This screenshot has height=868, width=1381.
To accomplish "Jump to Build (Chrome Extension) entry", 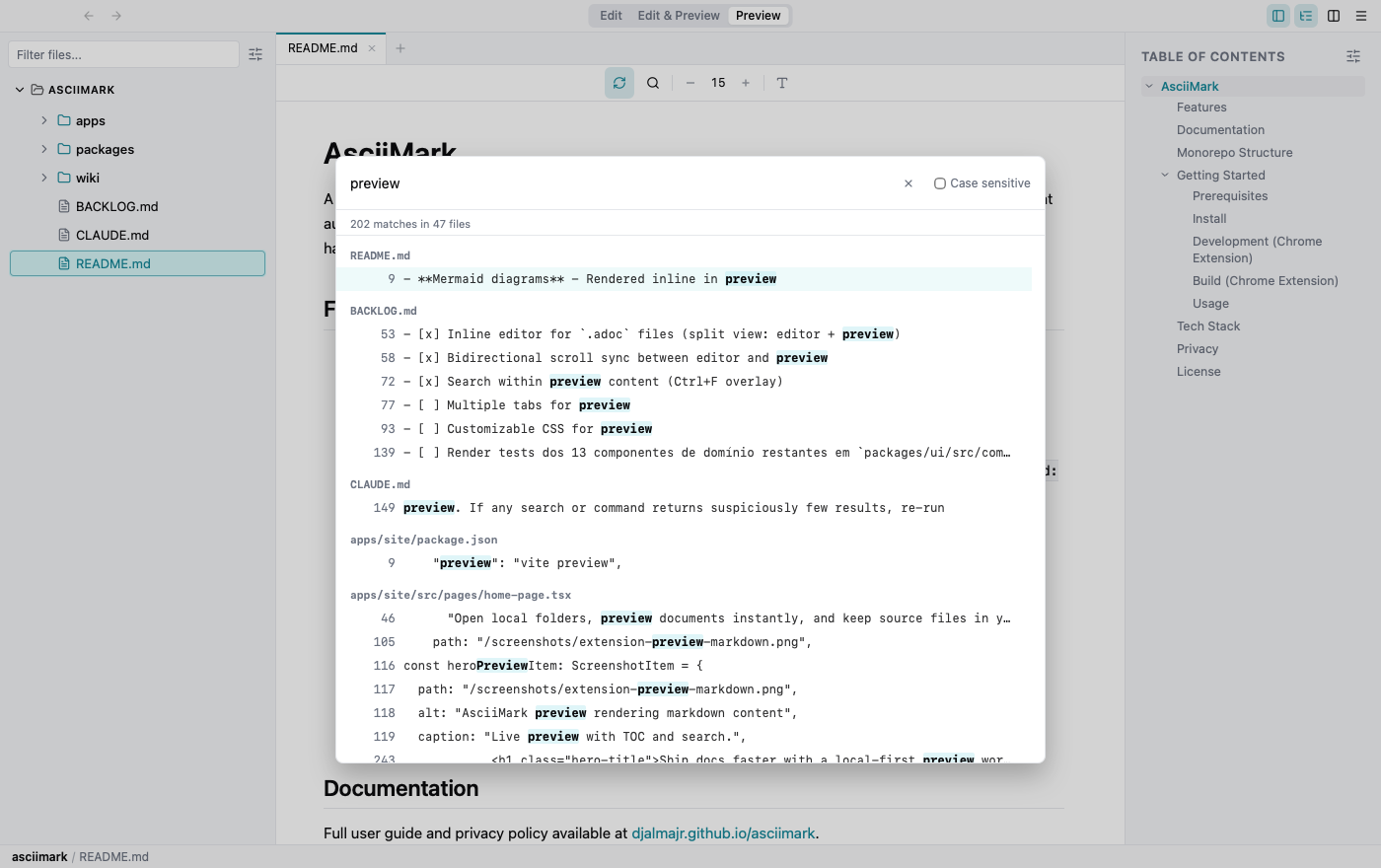I will 1266,281.
